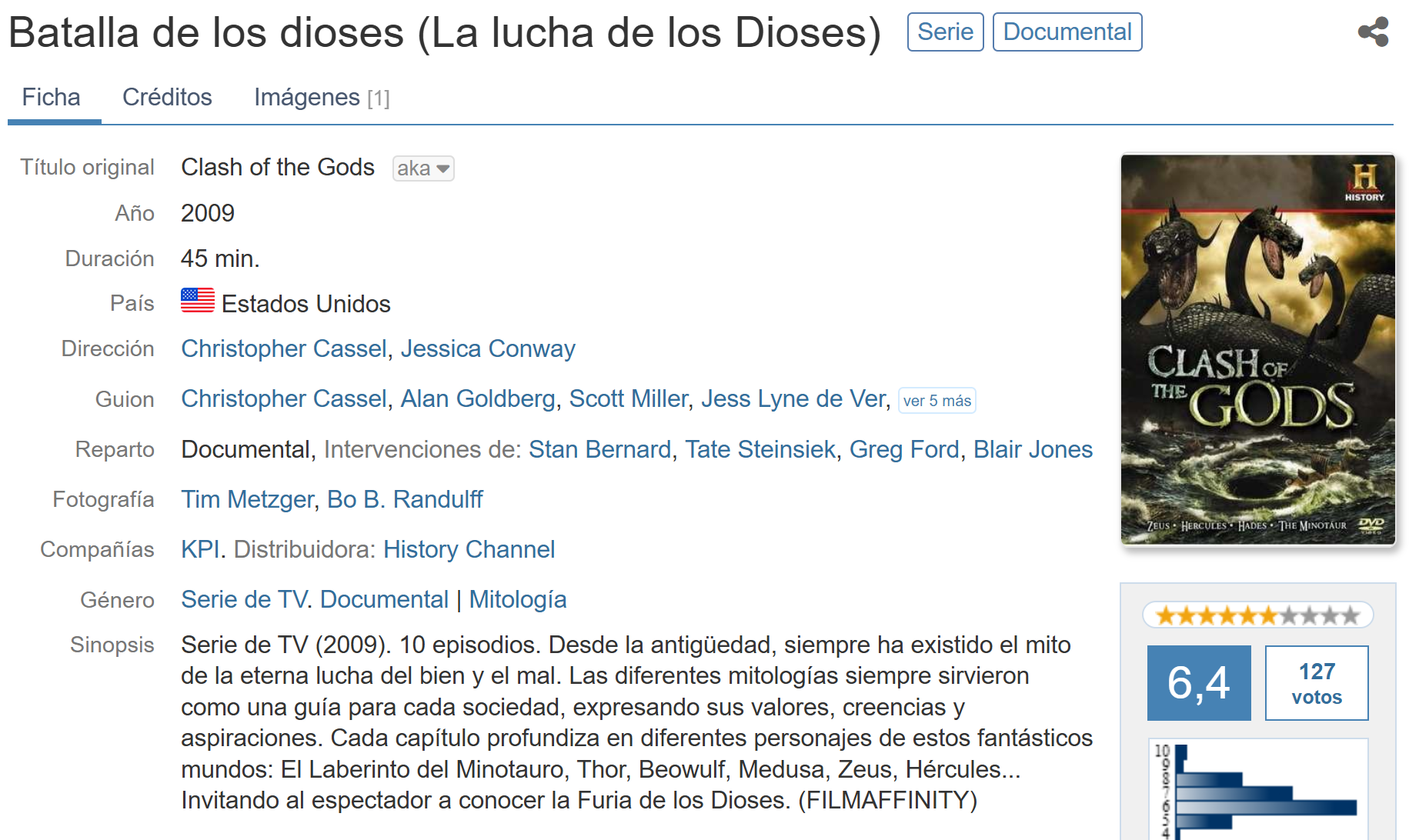Click cinematographer Tim Metzger's link

click(x=247, y=500)
